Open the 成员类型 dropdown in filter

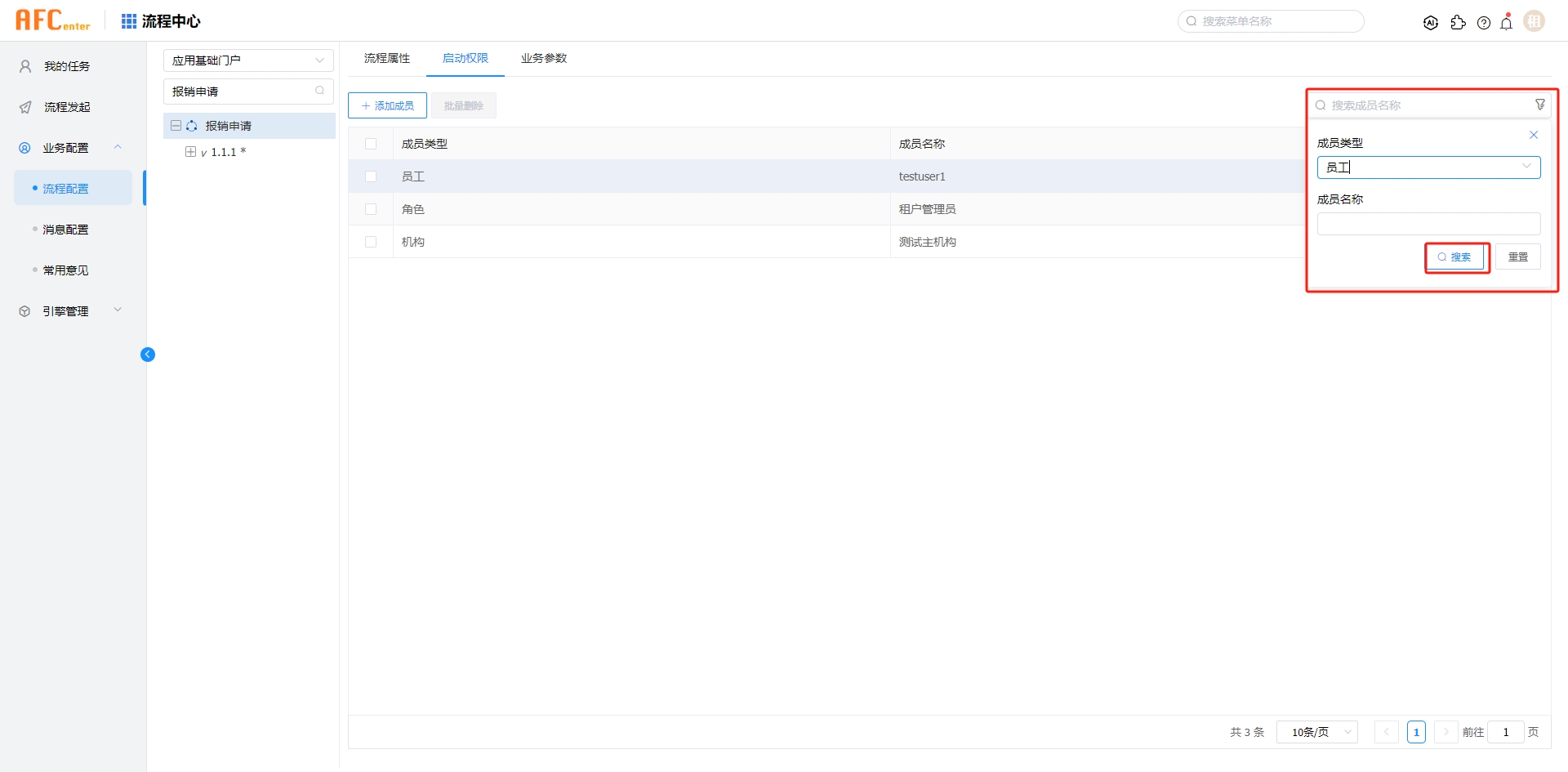(1428, 167)
